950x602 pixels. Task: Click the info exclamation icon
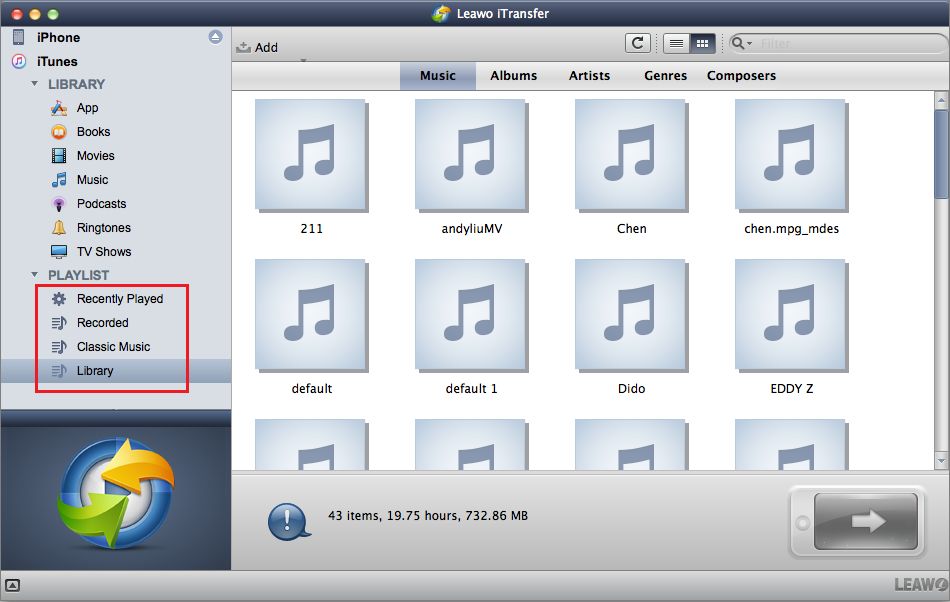286,520
